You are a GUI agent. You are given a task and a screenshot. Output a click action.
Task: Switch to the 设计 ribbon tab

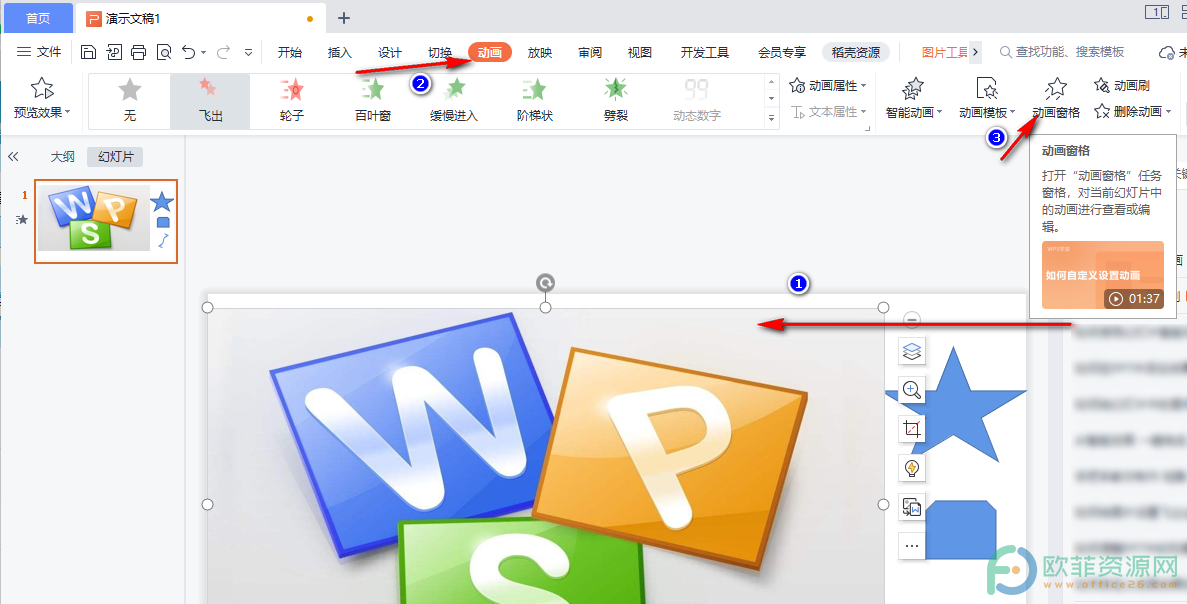coord(390,52)
